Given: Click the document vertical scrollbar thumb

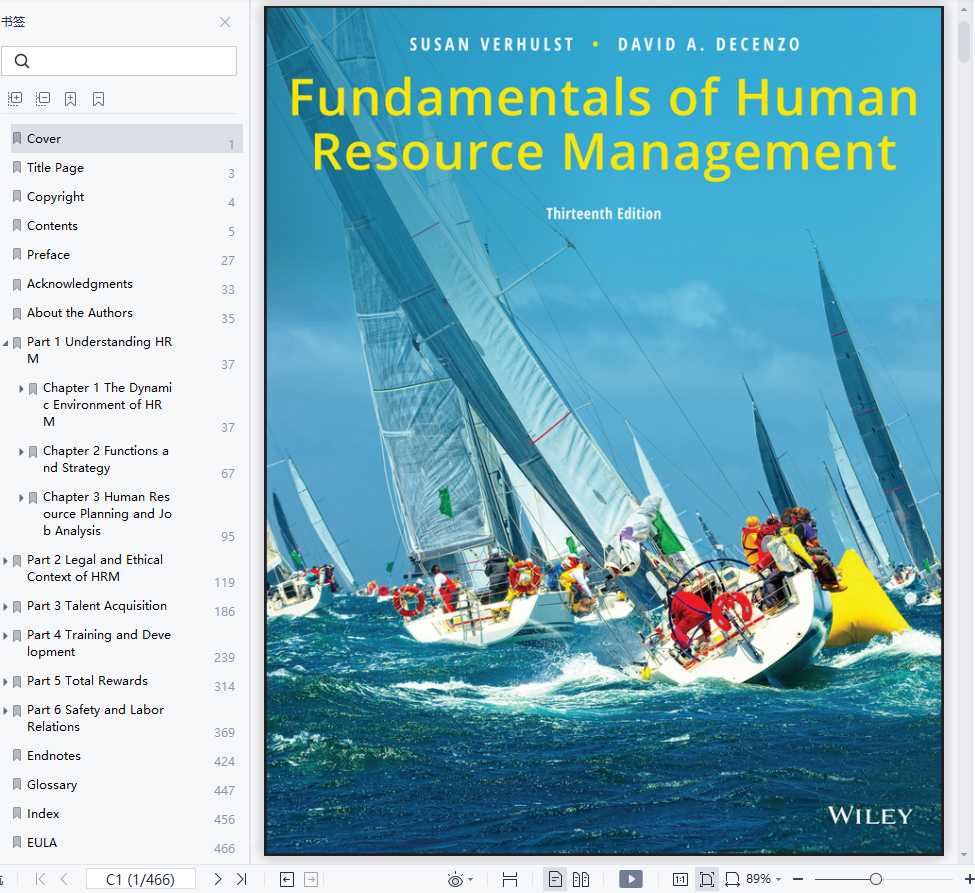Looking at the screenshot, I should pyautogui.click(x=964, y=42).
